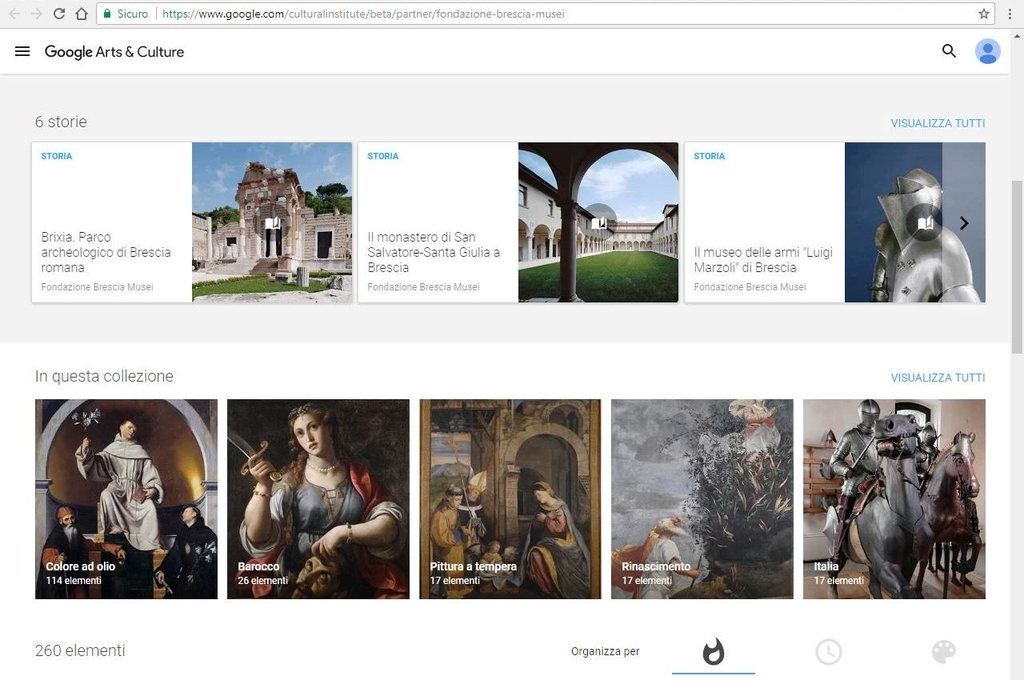Organize elements by color palette icon
This screenshot has height=680, width=1024.
click(x=943, y=652)
